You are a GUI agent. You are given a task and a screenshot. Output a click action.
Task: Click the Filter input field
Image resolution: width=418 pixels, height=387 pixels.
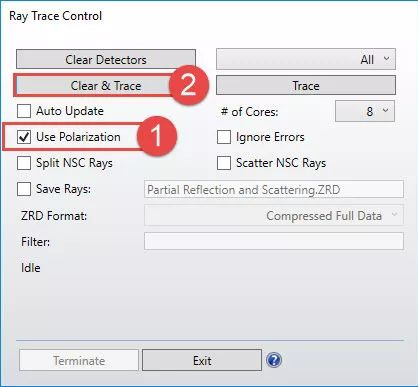[x=274, y=241]
